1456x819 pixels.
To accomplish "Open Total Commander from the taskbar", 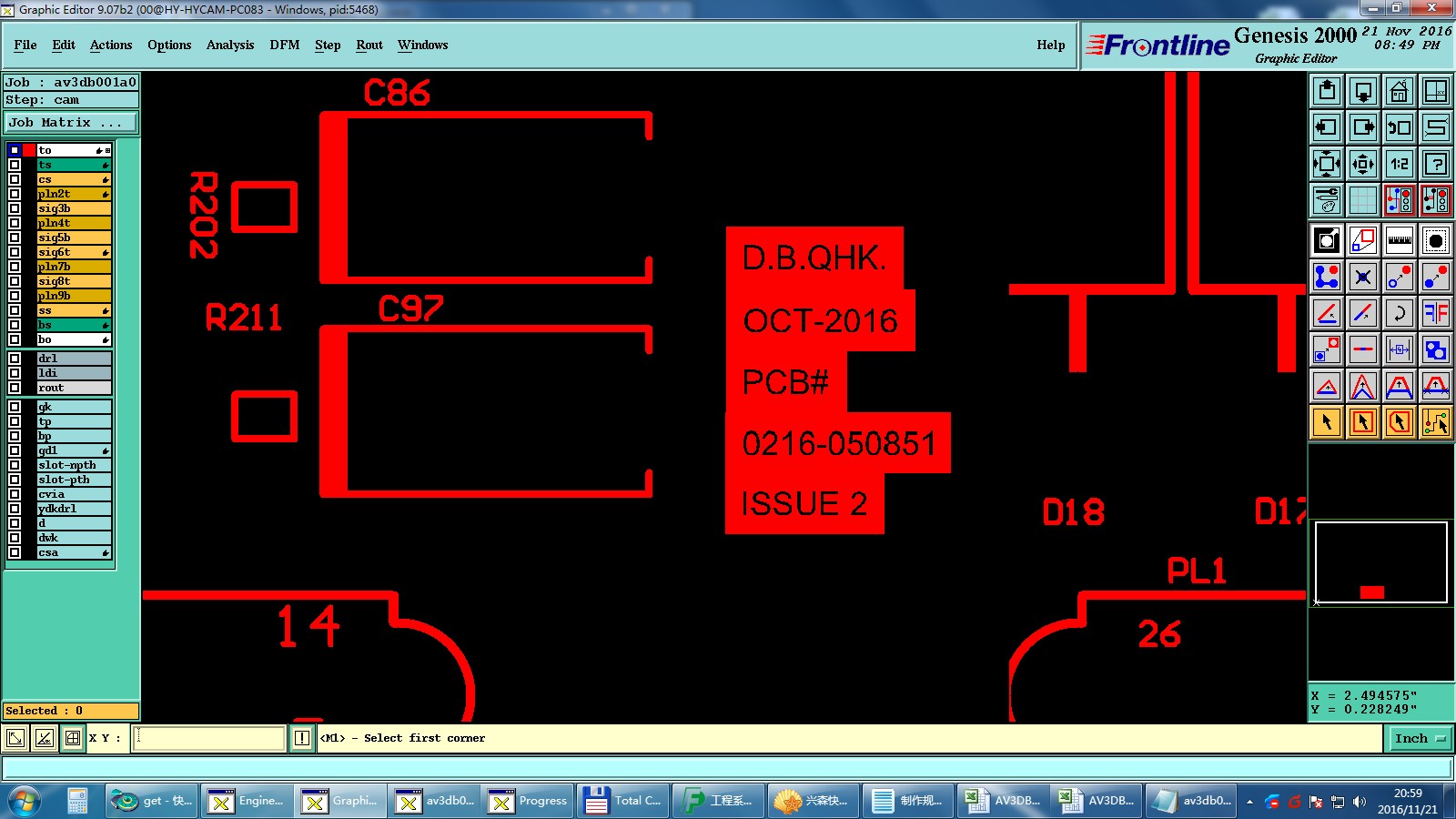I will 623,801.
